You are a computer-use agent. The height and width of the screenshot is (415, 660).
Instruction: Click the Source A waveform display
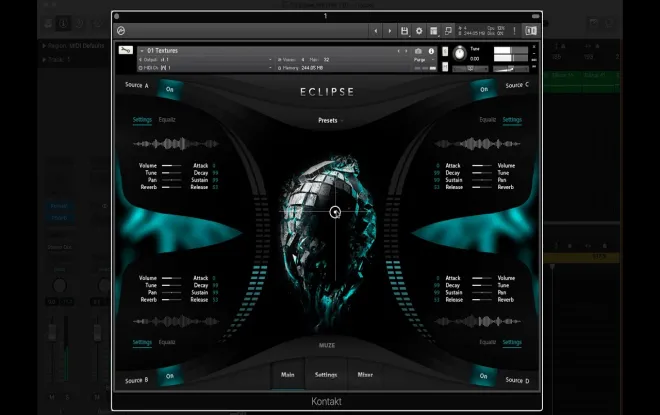point(176,144)
